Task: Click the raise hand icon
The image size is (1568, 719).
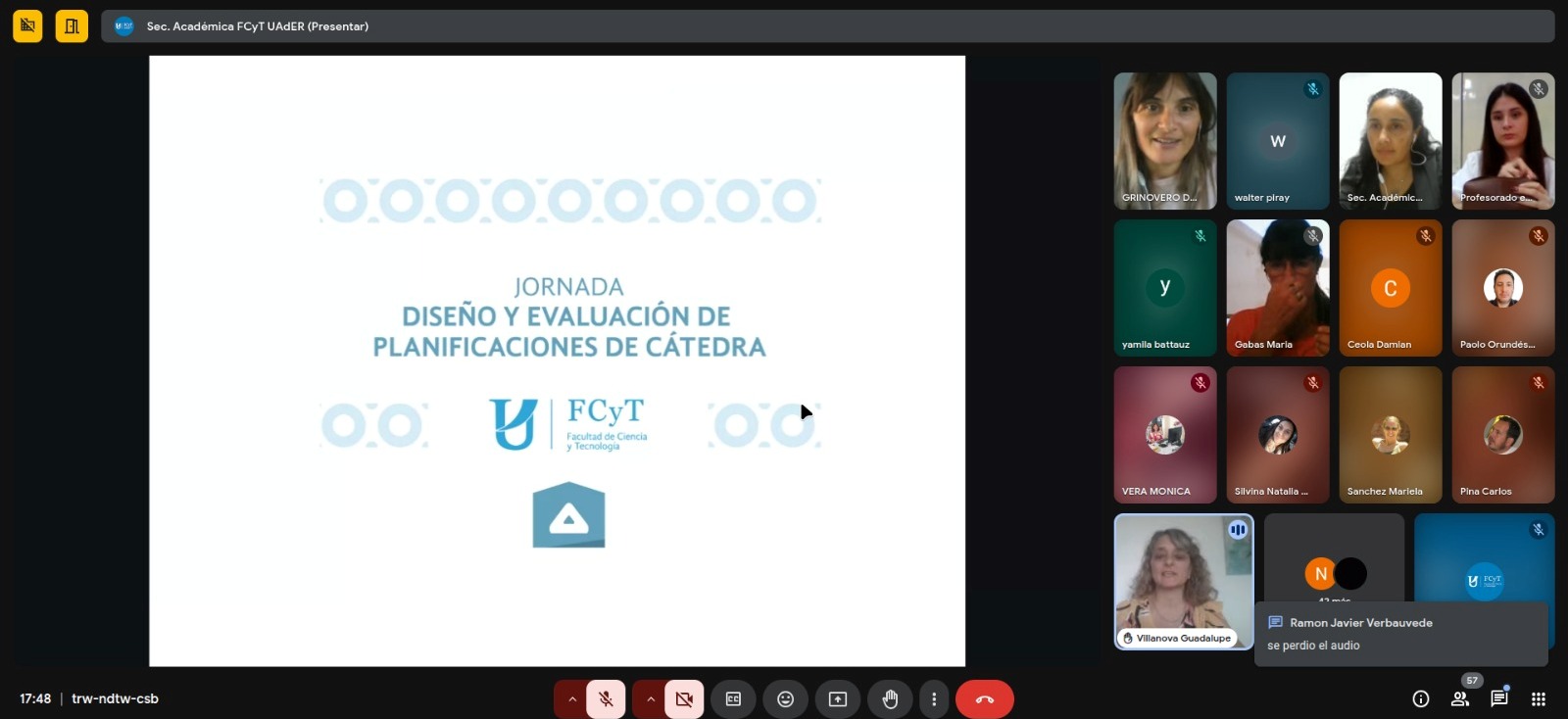Action: (x=890, y=698)
